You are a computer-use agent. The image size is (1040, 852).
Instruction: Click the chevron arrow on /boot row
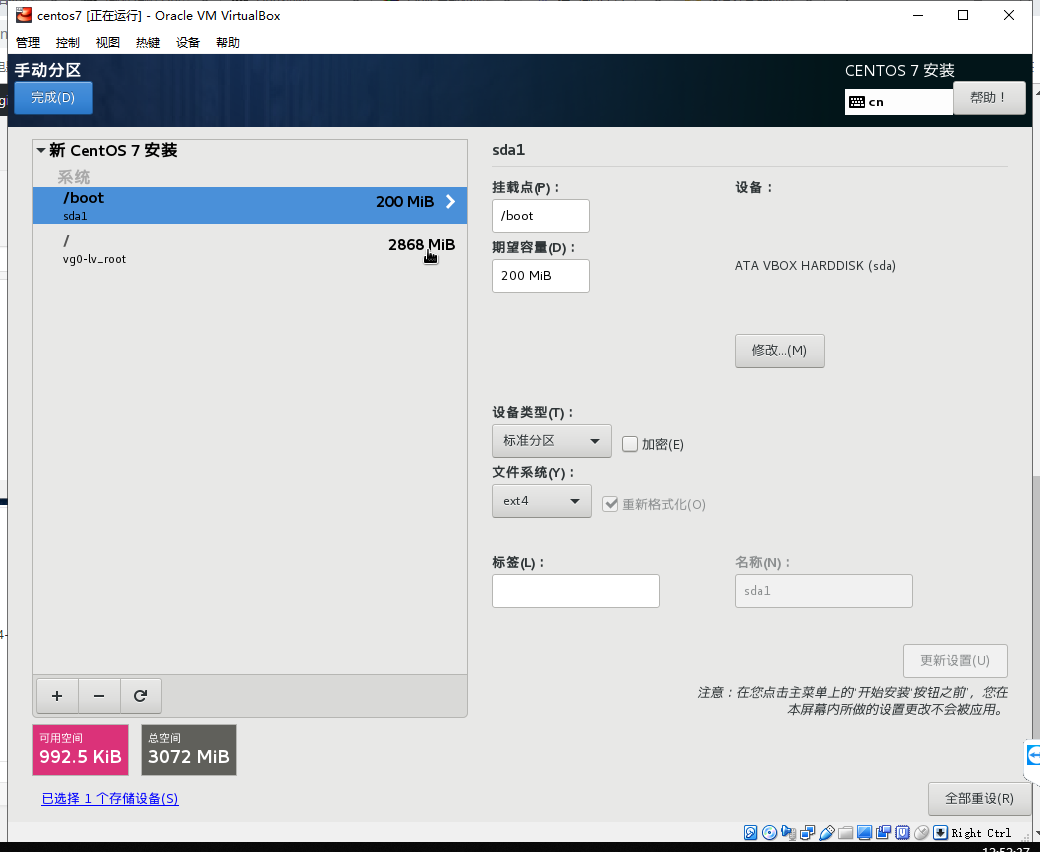coord(450,202)
